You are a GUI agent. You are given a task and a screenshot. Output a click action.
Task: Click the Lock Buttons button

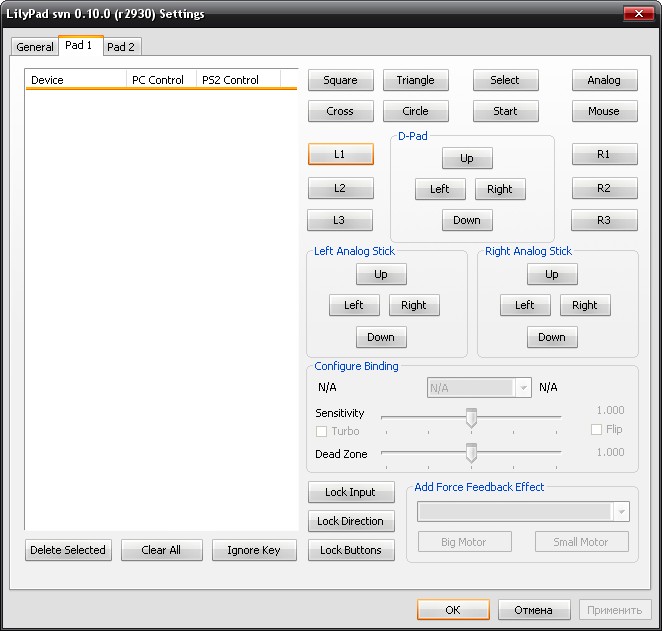point(351,550)
